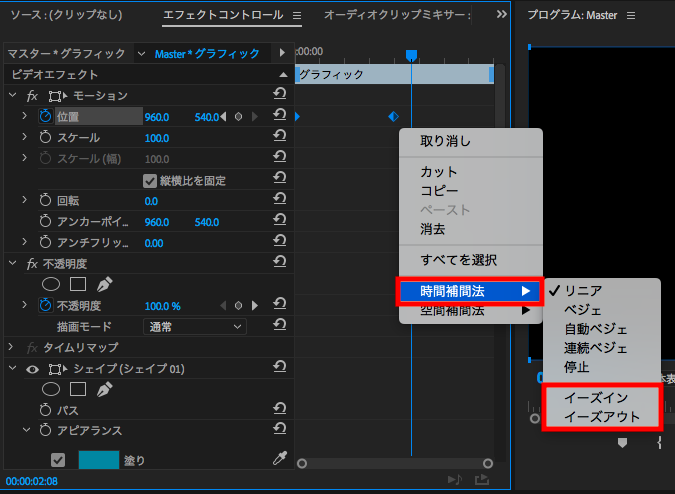The height and width of the screenshot is (494, 675).
Task: Go to next 不透明度 keyframe
Action: point(255,306)
